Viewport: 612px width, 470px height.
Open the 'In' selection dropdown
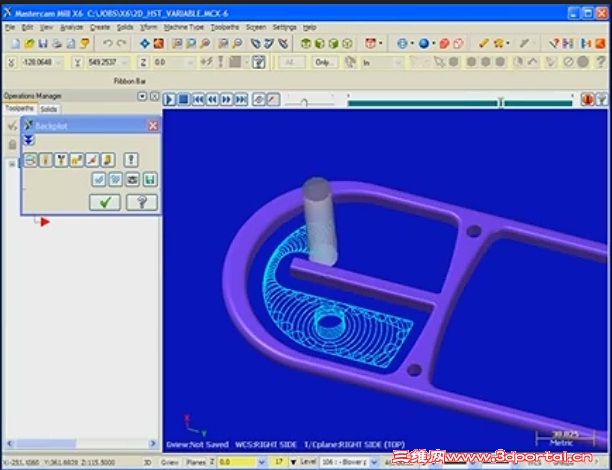tap(398, 62)
